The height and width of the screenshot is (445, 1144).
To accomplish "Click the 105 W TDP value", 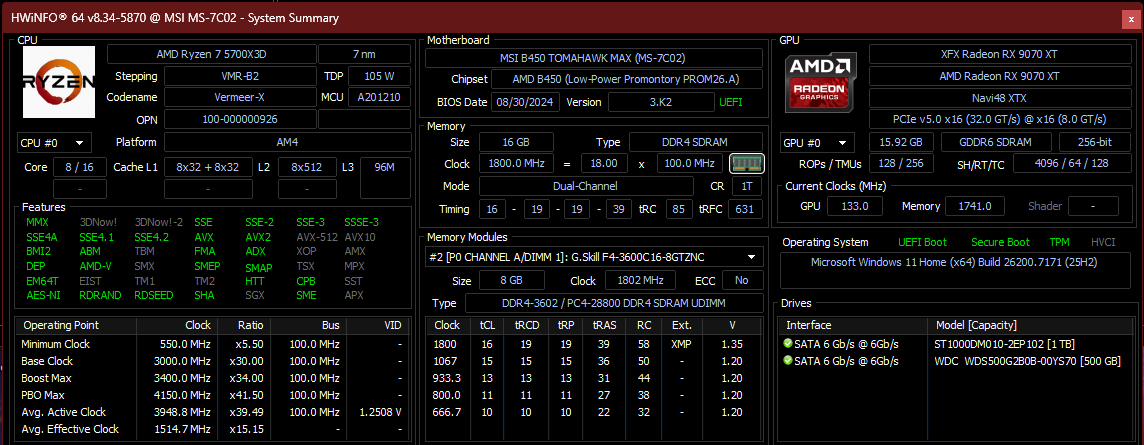I will tap(379, 76).
